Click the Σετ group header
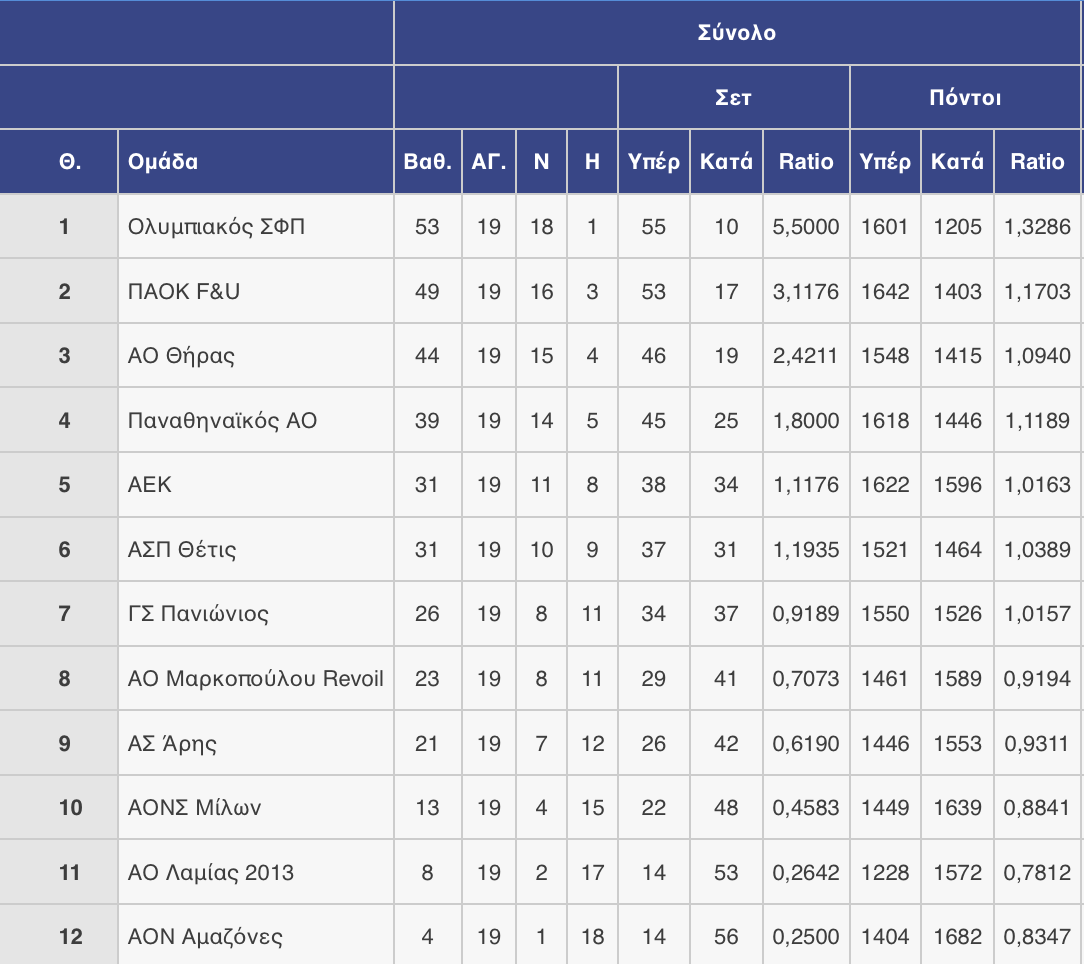The image size is (1084, 964). (x=733, y=98)
